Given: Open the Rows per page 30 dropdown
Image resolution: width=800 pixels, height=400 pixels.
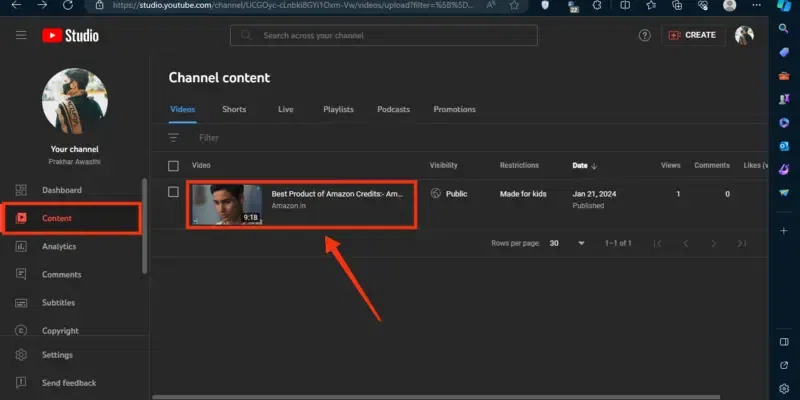Looking at the screenshot, I should click(x=567, y=243).
